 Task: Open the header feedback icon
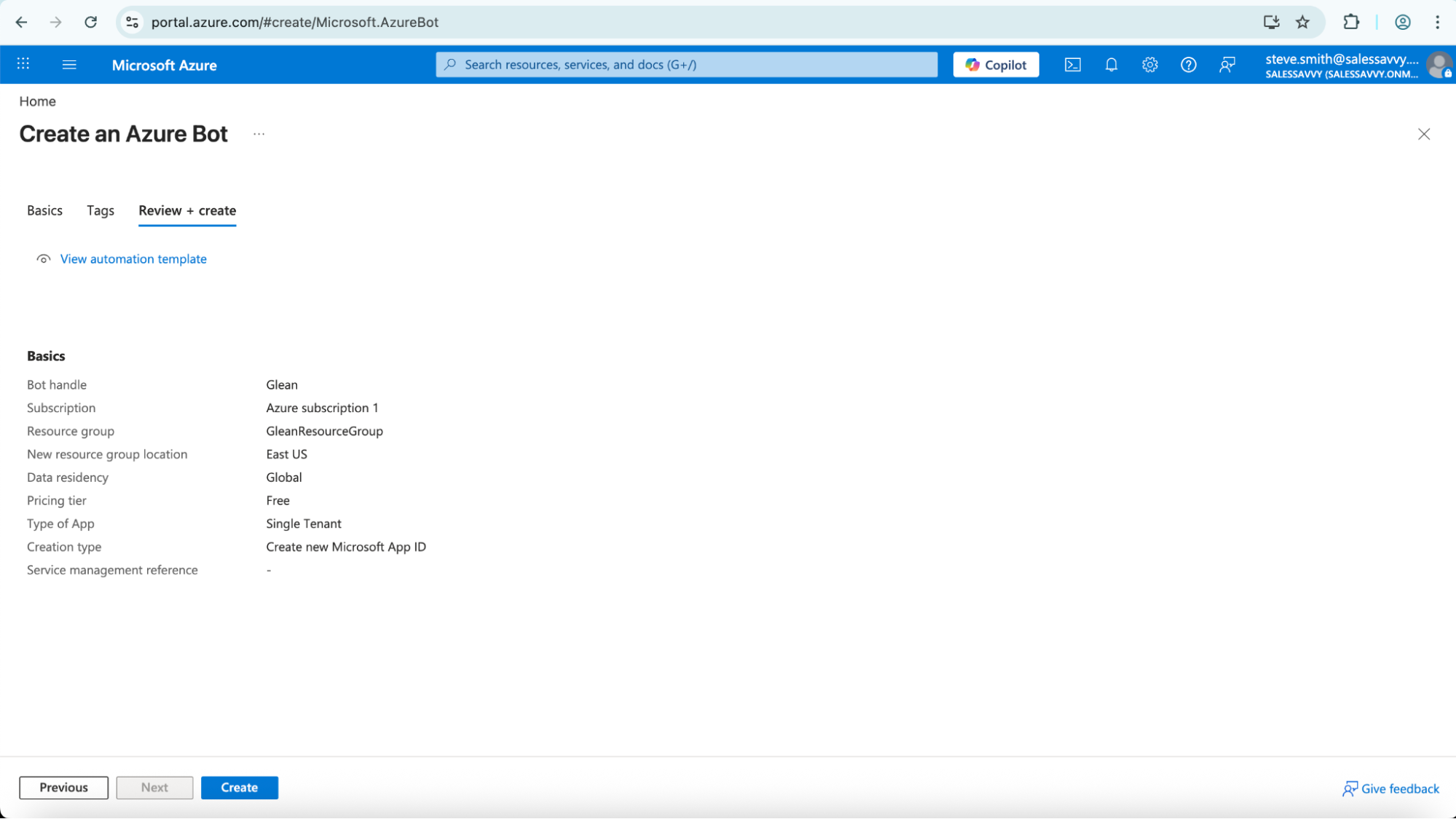point(1227,65)
